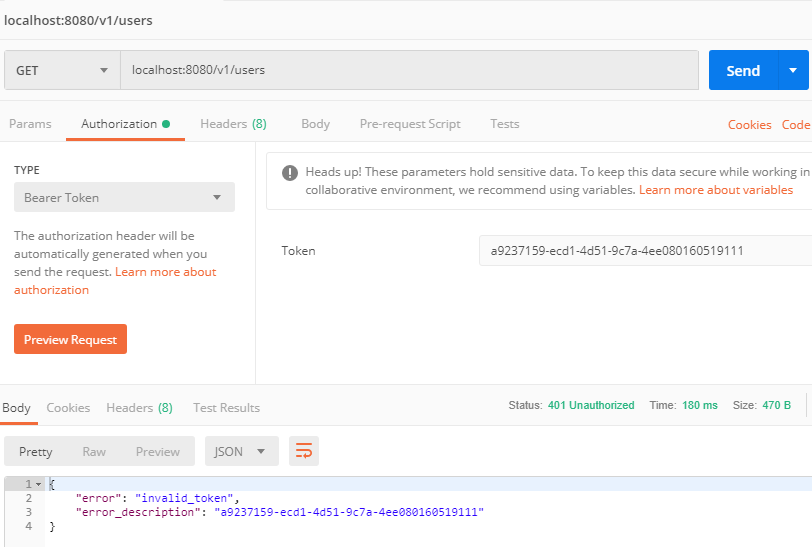
Task: Select the Authorization tab
Action: pyautogui.click(x=125, y=124)
